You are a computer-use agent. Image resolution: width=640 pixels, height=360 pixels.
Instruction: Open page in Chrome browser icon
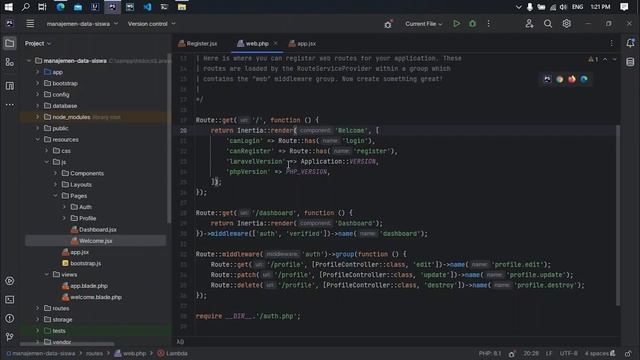560,79
